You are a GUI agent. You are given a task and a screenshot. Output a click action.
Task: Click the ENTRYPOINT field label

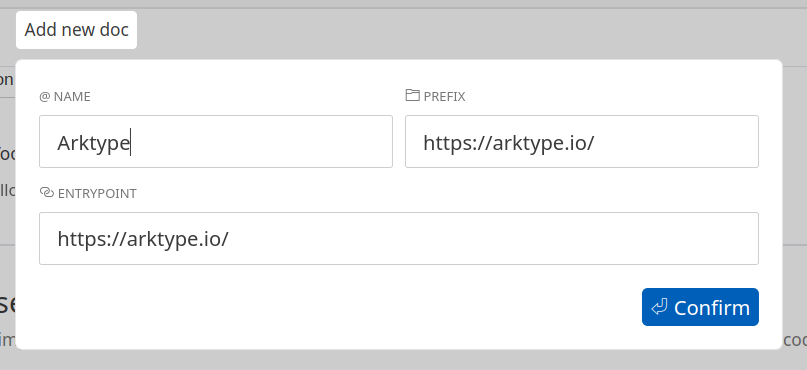click(x=97, y=193)
